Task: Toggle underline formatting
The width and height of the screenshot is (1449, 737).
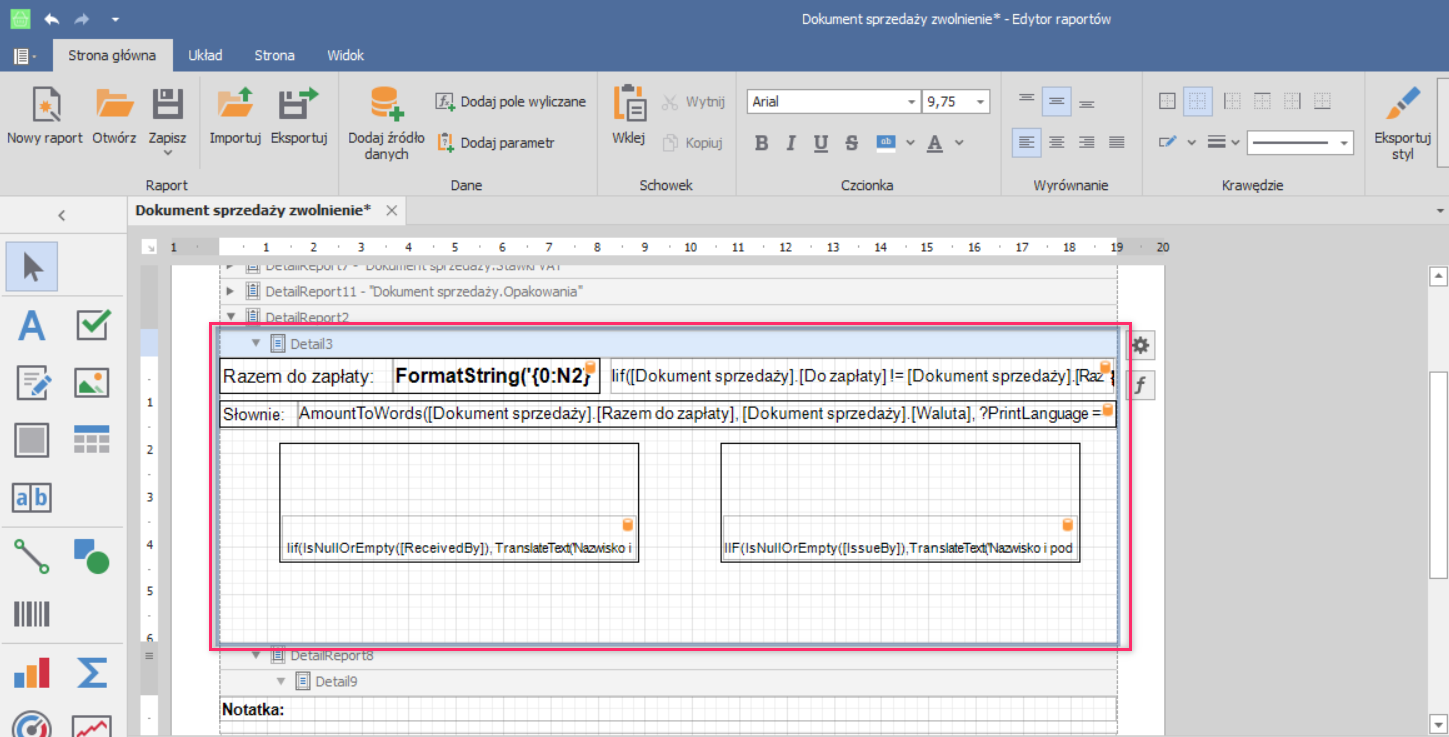Action: pos(821,143)
